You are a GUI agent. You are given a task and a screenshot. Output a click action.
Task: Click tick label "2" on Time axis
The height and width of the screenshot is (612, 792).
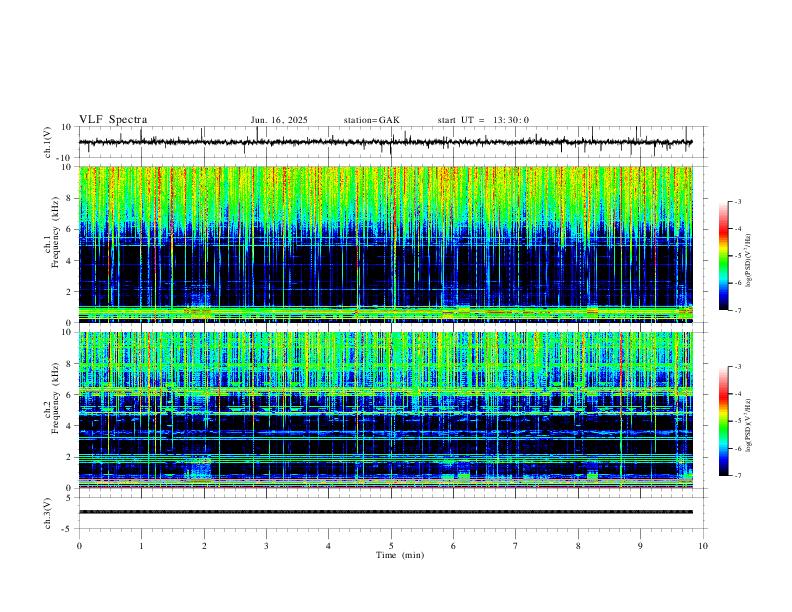pos(204,546)
